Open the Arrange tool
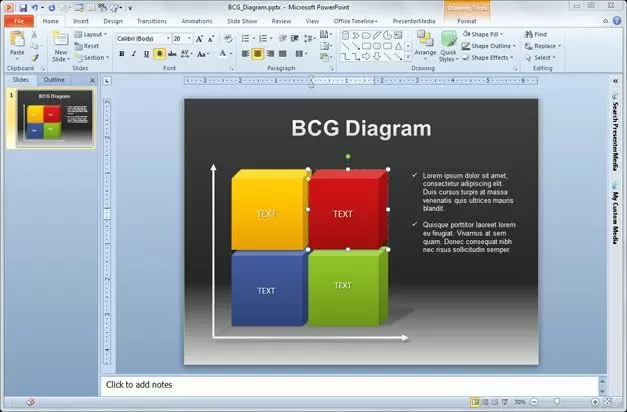 tap(425, 43)
